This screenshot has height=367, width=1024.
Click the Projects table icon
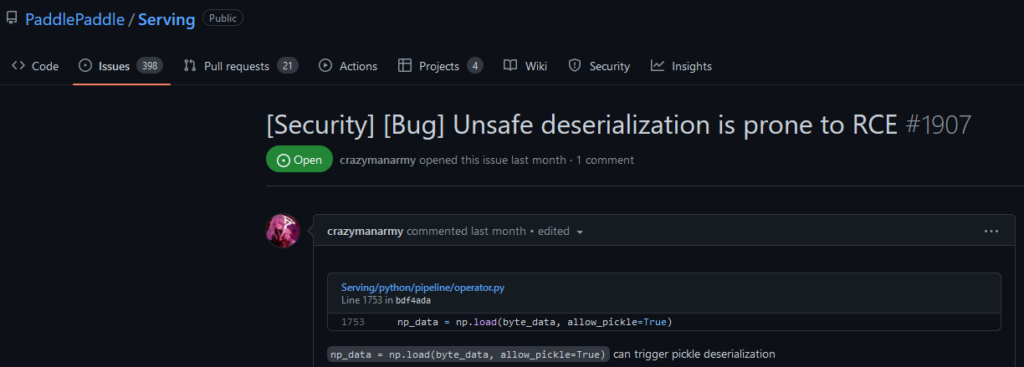[405, 65]
